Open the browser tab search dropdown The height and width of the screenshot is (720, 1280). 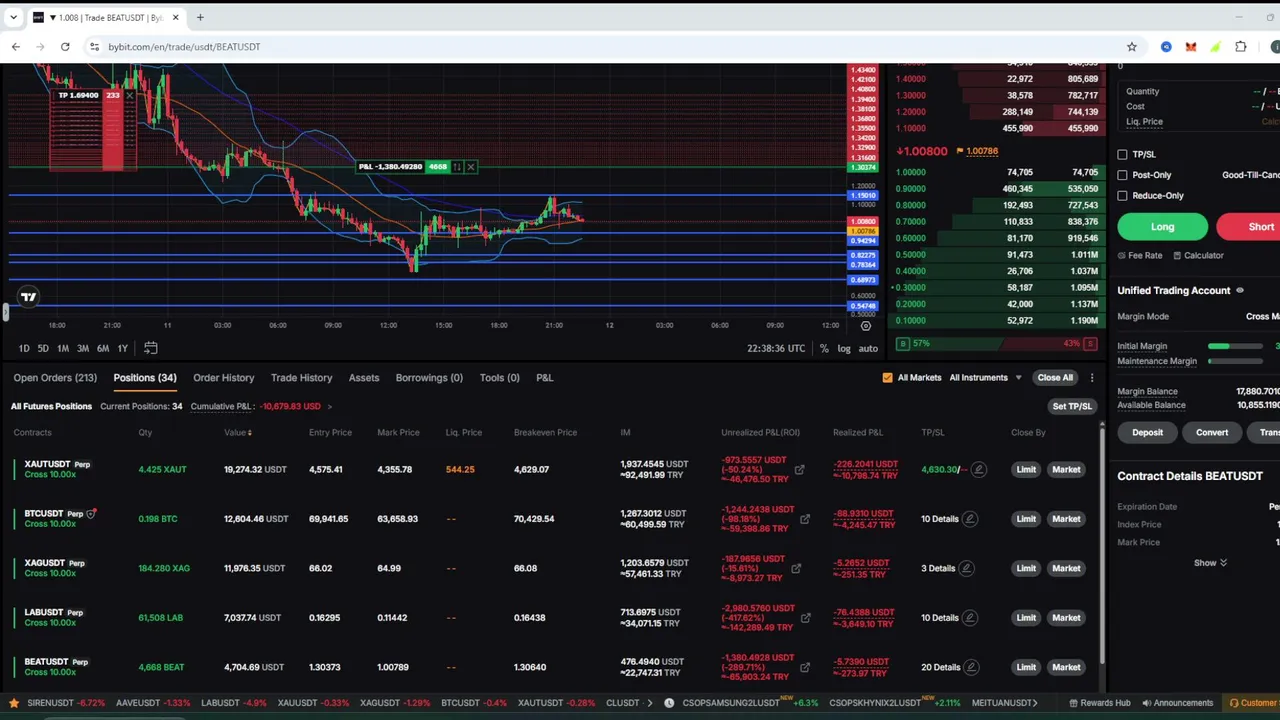pos(15,17)
